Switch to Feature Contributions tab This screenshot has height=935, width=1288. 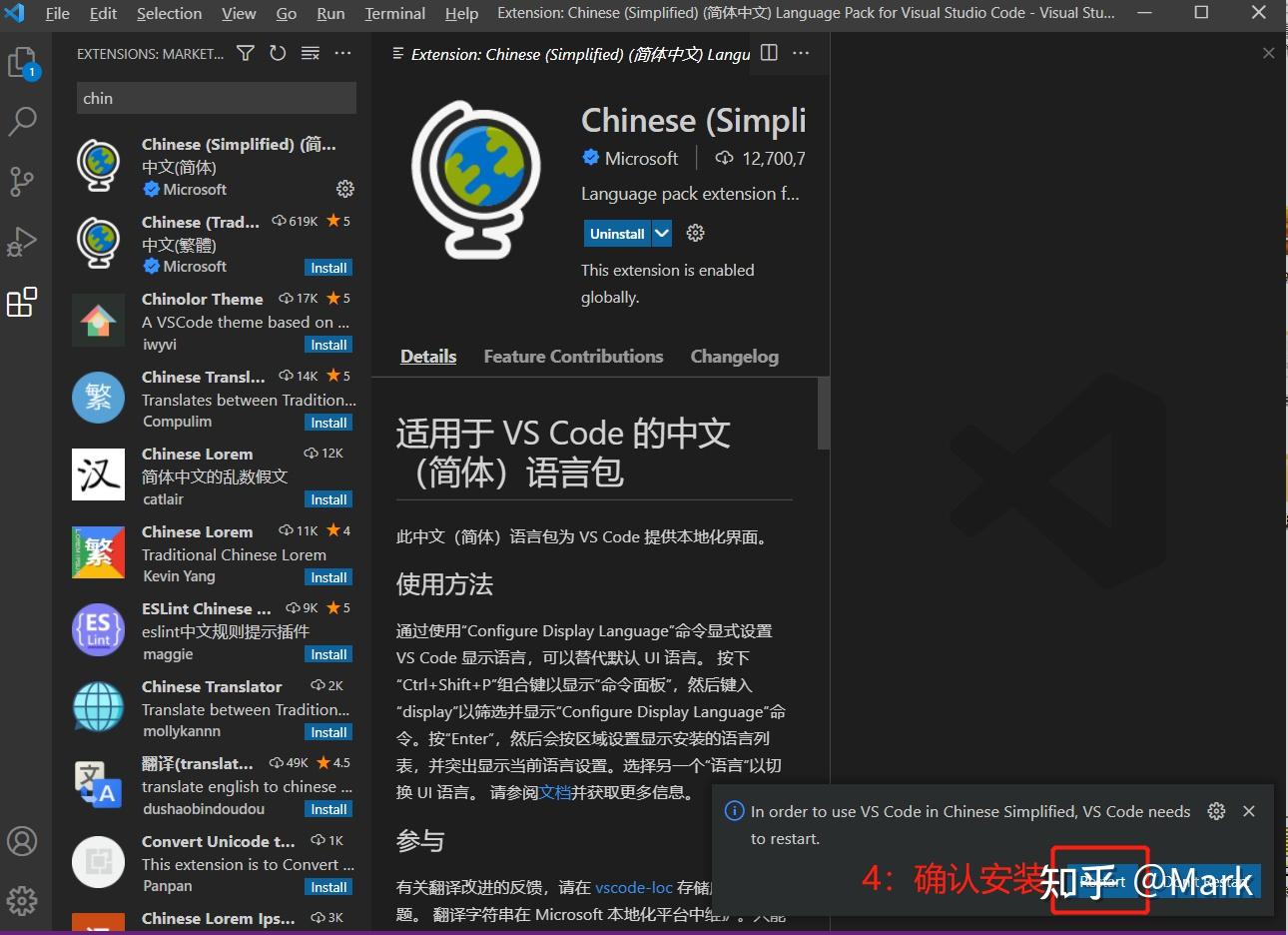click(x=573, y=357)
